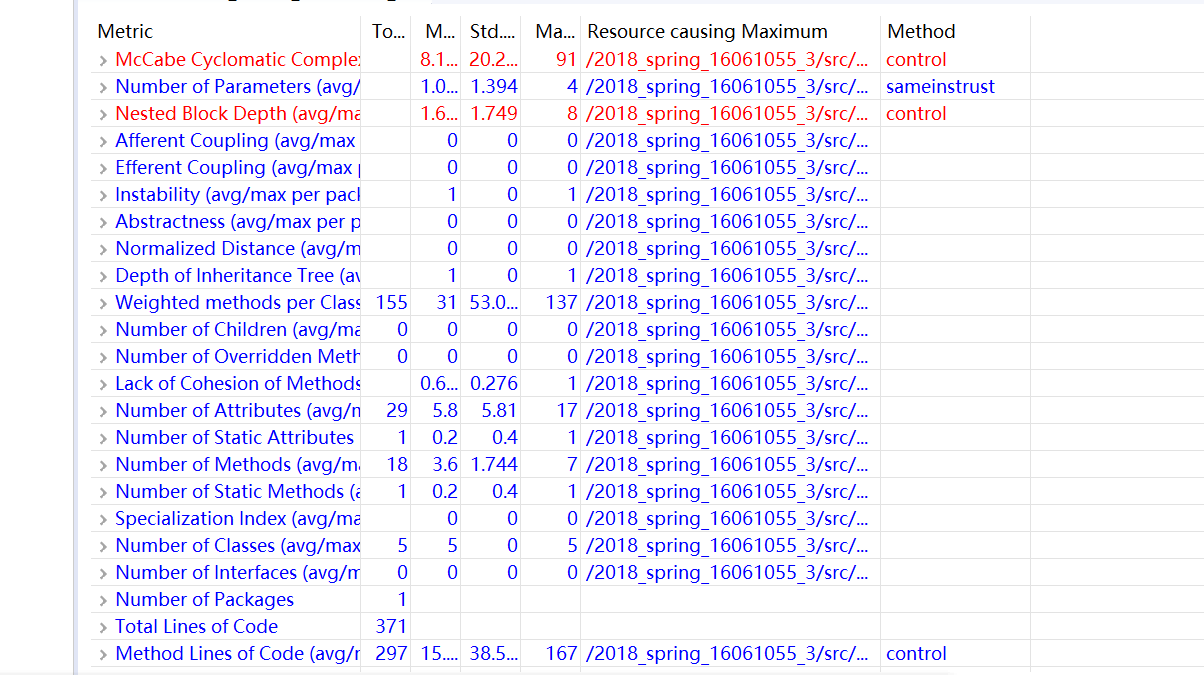Expand the McCabe Cyclomatic Complexity row
The width and height of the screenshot is (1204, 675).
[103, 60]
